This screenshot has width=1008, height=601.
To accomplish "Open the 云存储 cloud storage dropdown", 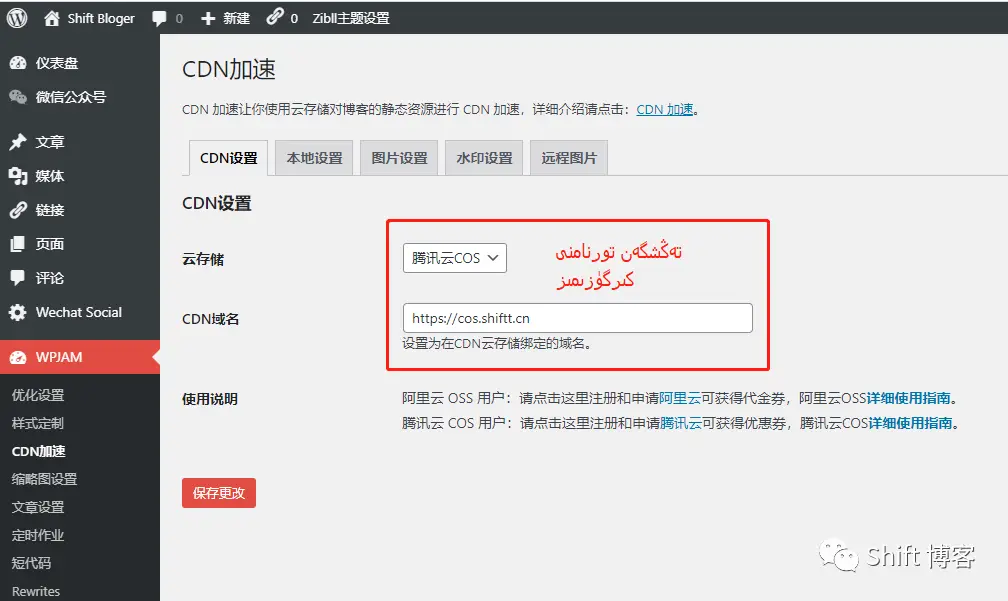I will 455,257.
